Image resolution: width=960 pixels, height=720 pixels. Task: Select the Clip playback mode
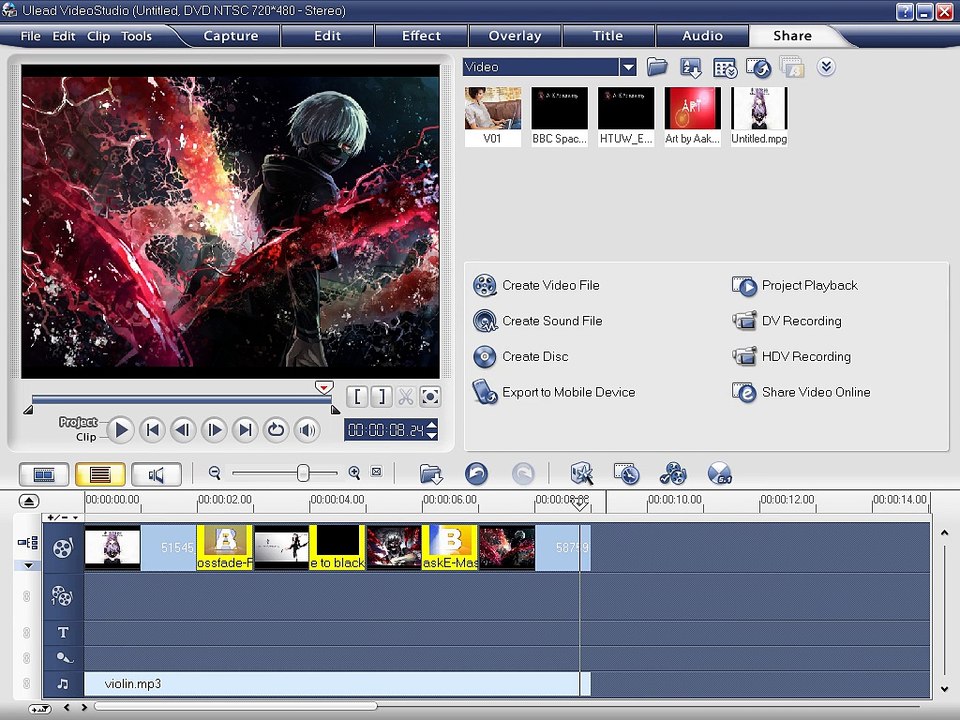pos(86,437)
